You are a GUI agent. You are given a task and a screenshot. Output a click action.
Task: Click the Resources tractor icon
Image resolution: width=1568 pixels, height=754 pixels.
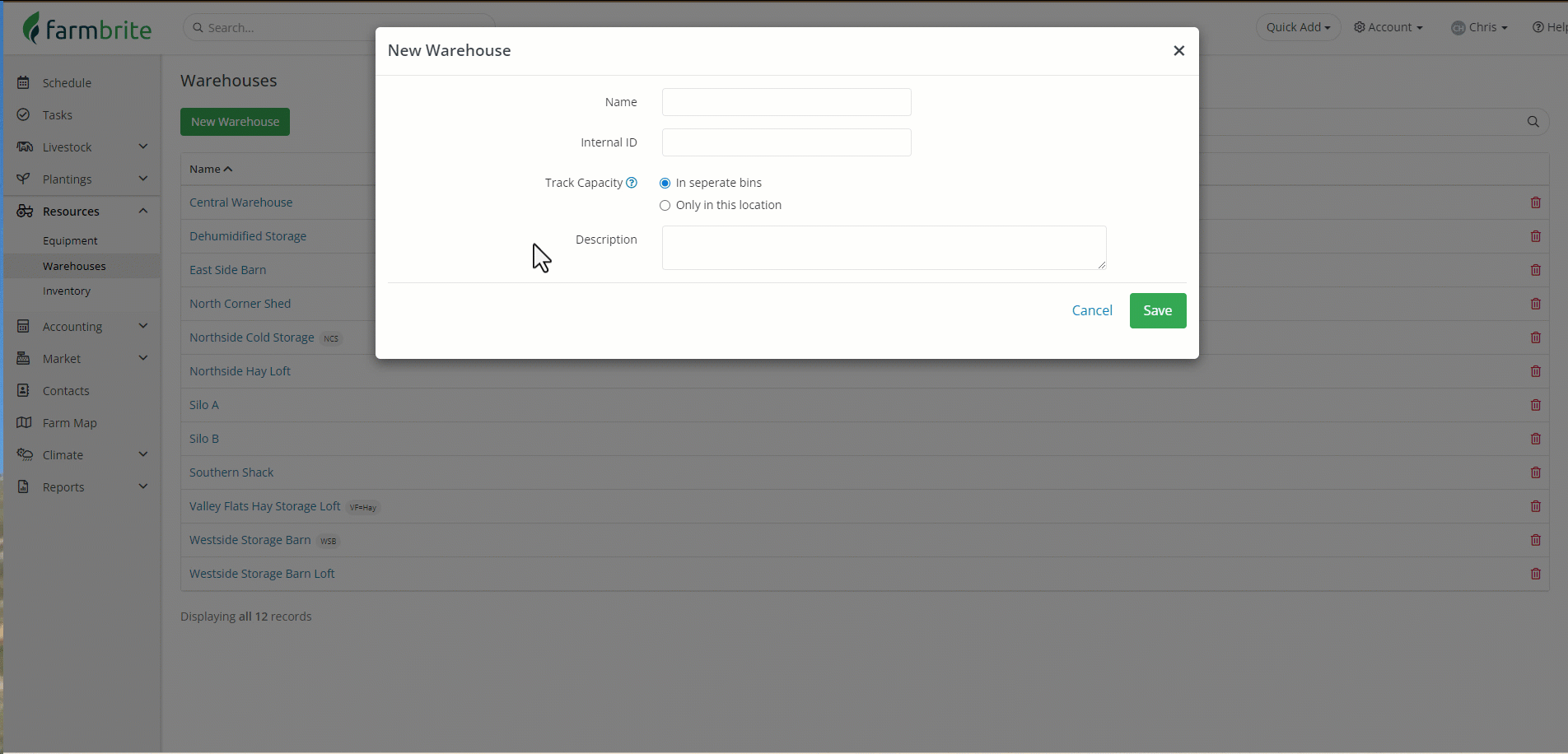click(25, 212)
